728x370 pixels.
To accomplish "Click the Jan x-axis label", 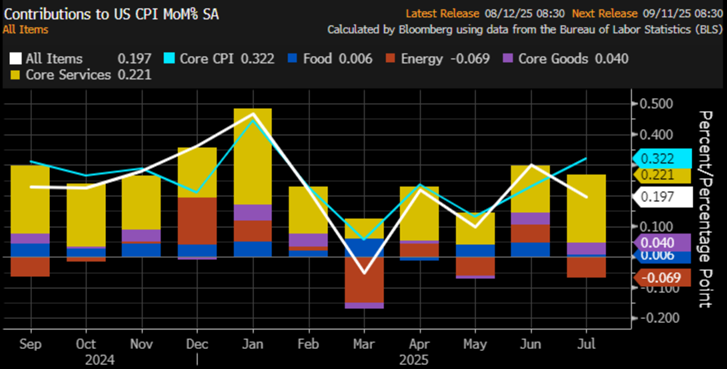I will point(253,344).
